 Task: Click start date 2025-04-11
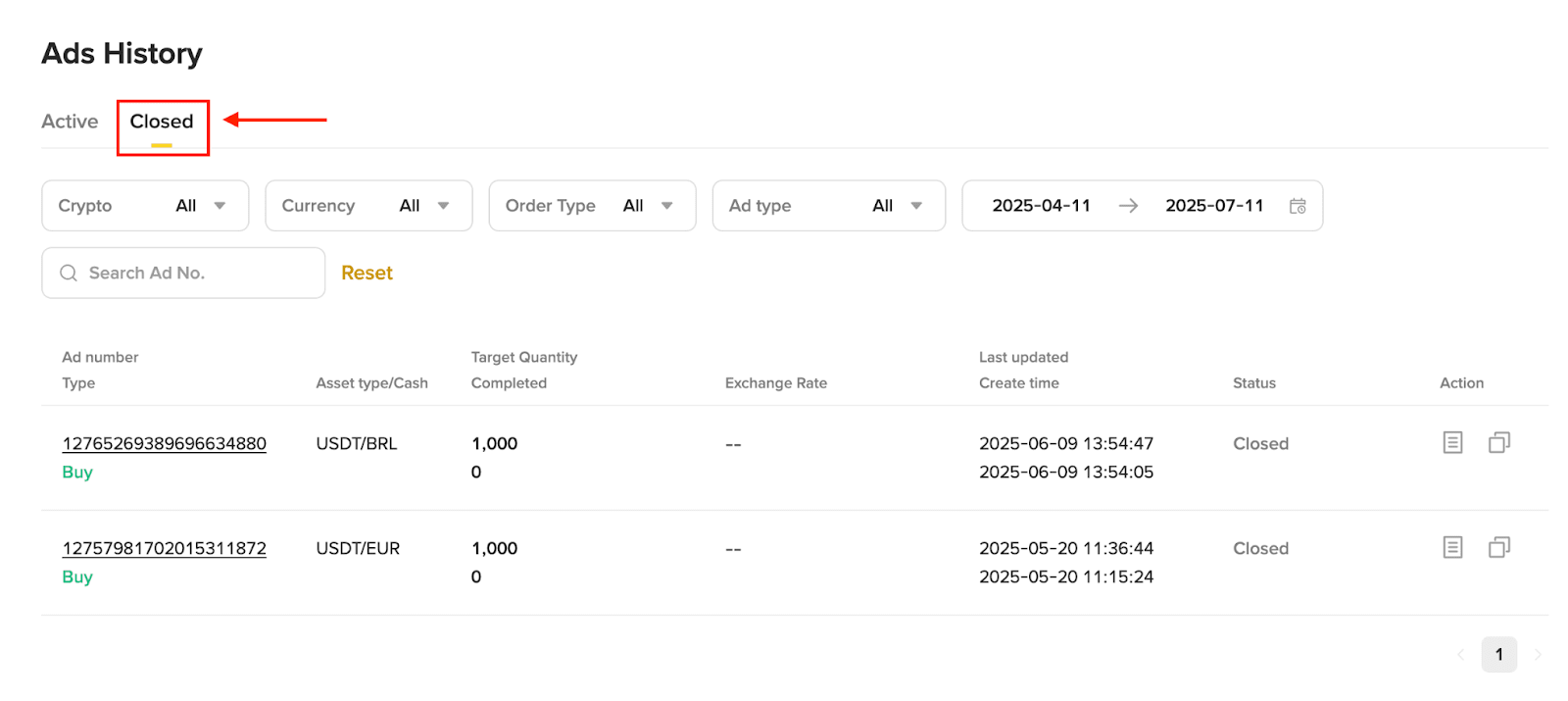click(x=1041, y=206)
